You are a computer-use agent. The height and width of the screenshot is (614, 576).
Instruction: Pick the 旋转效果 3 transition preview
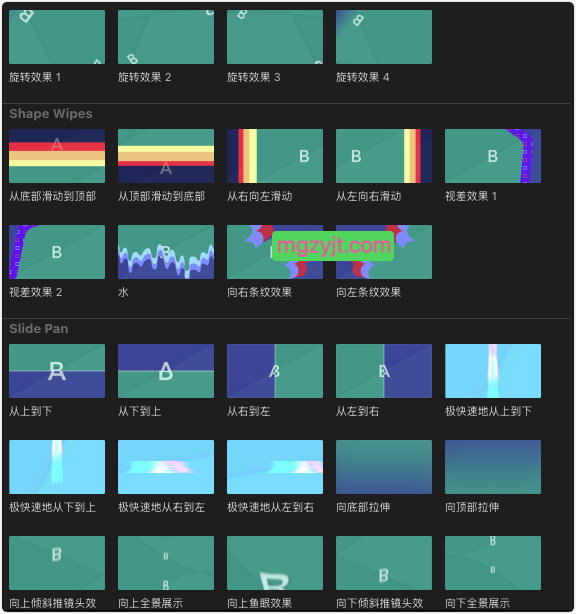(275, 37)
